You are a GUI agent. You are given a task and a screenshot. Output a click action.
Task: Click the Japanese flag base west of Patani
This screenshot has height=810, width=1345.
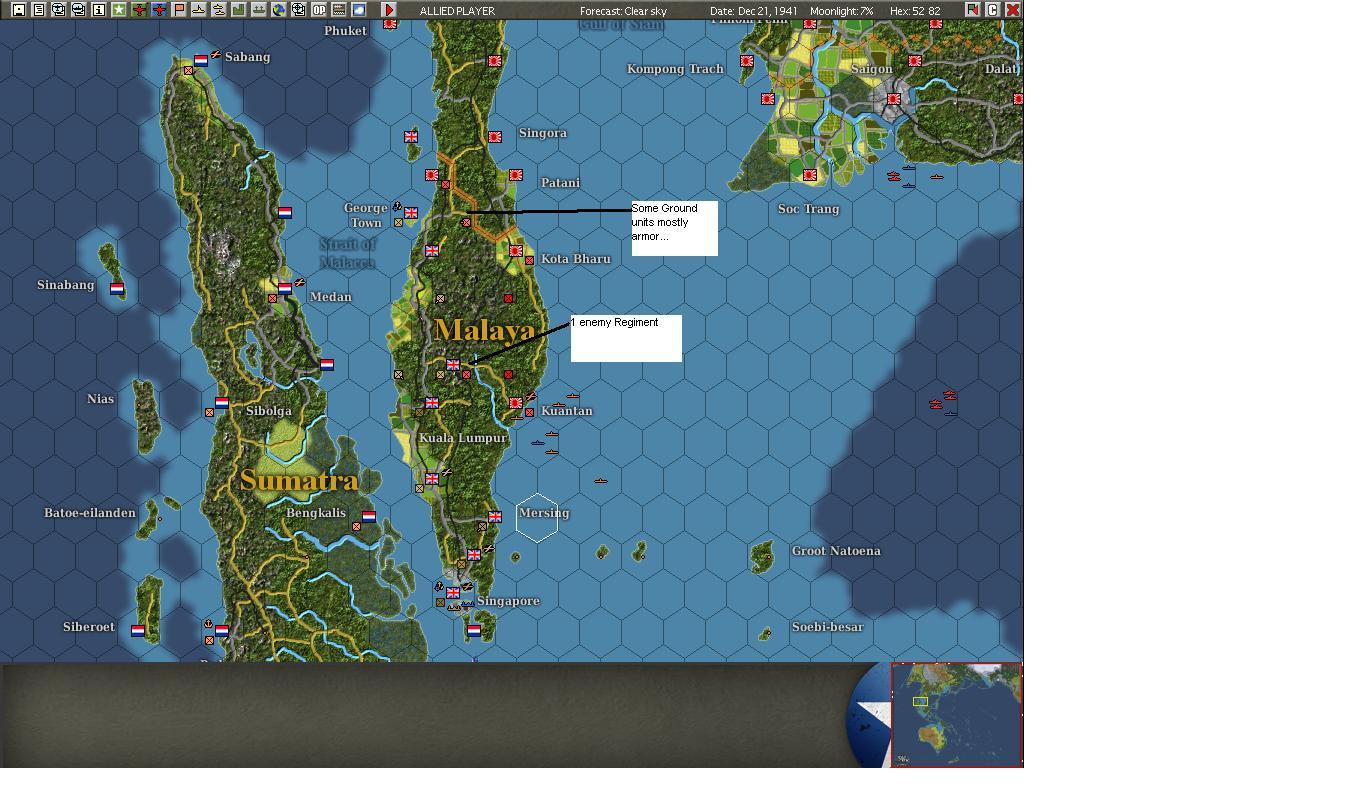click(432, 175)
